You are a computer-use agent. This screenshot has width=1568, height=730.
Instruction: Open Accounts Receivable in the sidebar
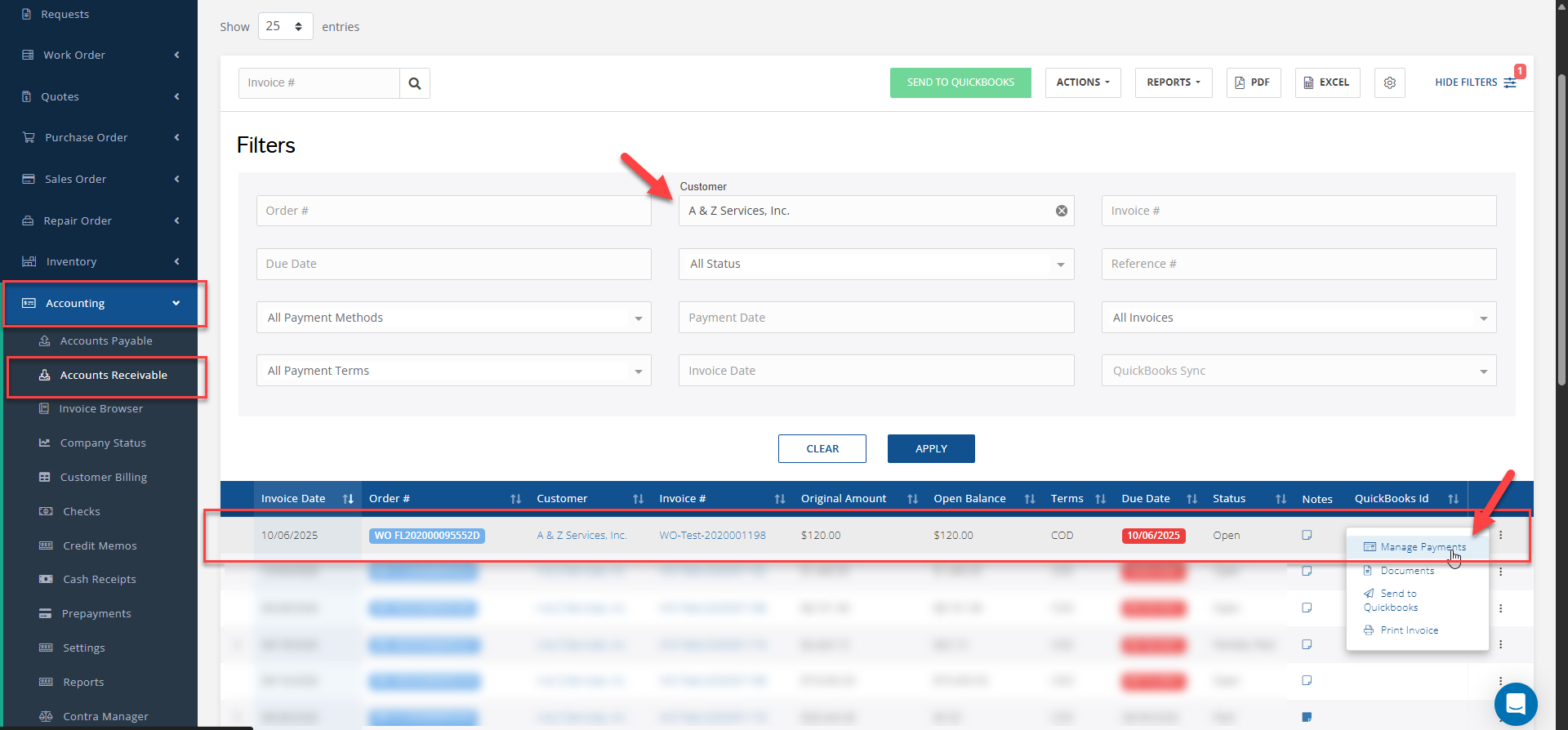(114, 376)
